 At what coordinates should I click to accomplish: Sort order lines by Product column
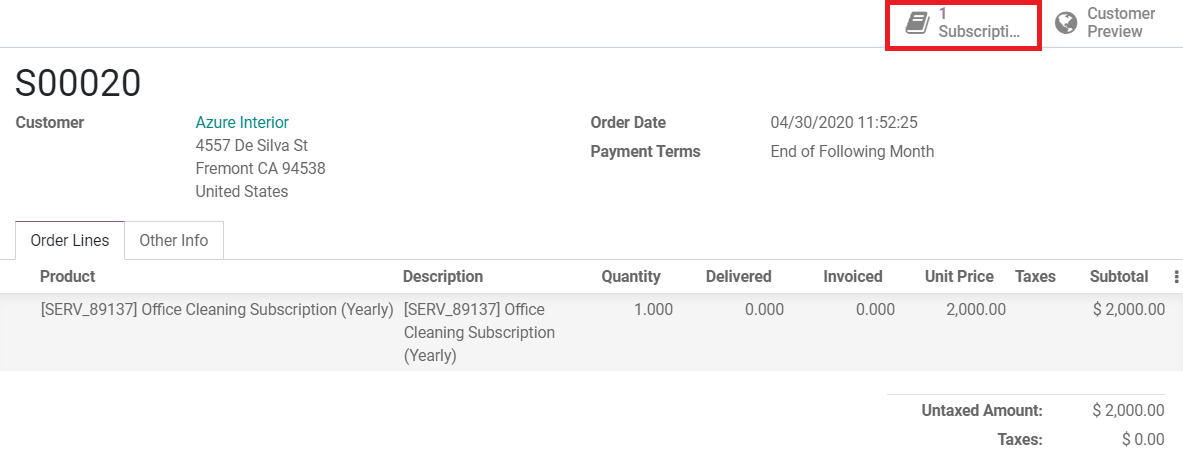tap(68, 277)
